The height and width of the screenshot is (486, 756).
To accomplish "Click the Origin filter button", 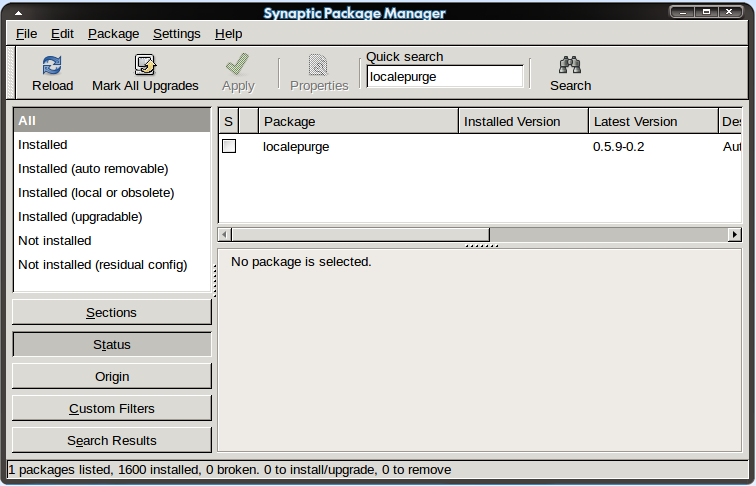I will [112, 376].
